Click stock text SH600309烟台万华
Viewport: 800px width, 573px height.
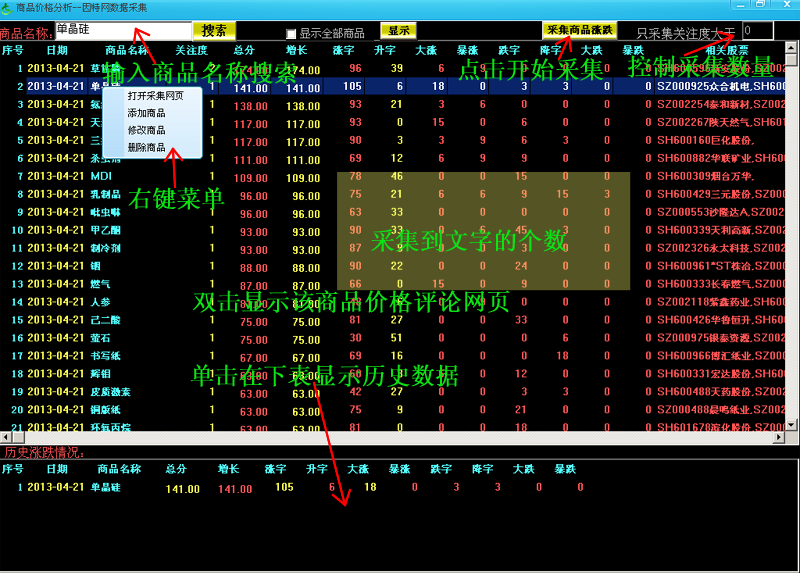tap(706, 177)
